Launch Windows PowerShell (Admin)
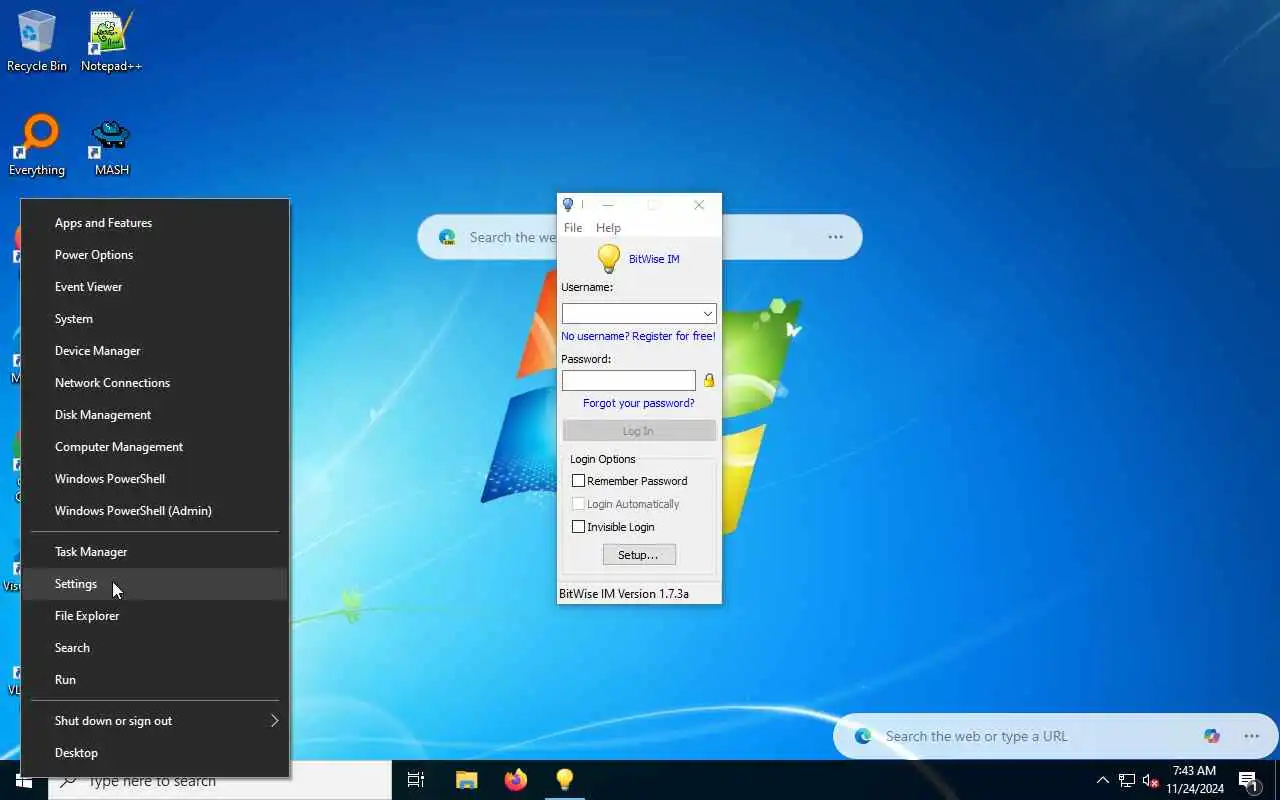1280x800 pixels. [155, 511]
